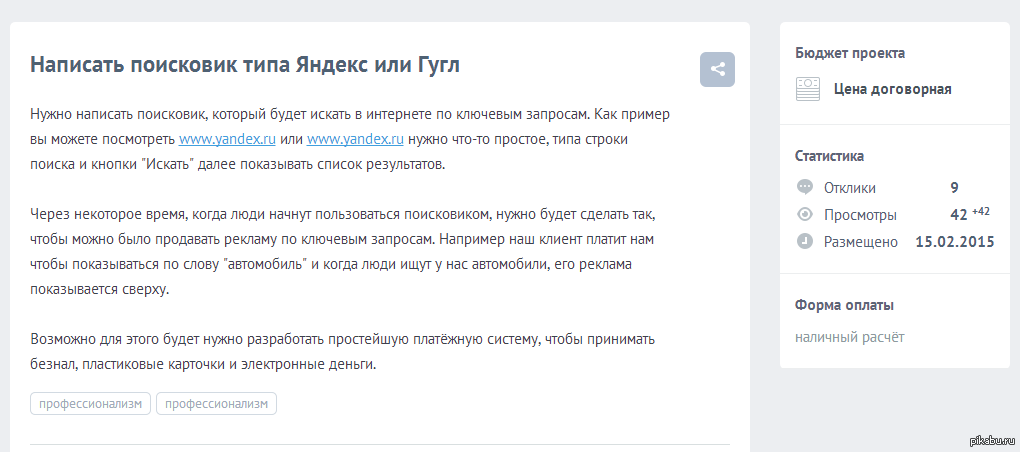
Task: Click the posting date 15.02.2015
Action: click(955, 242)
